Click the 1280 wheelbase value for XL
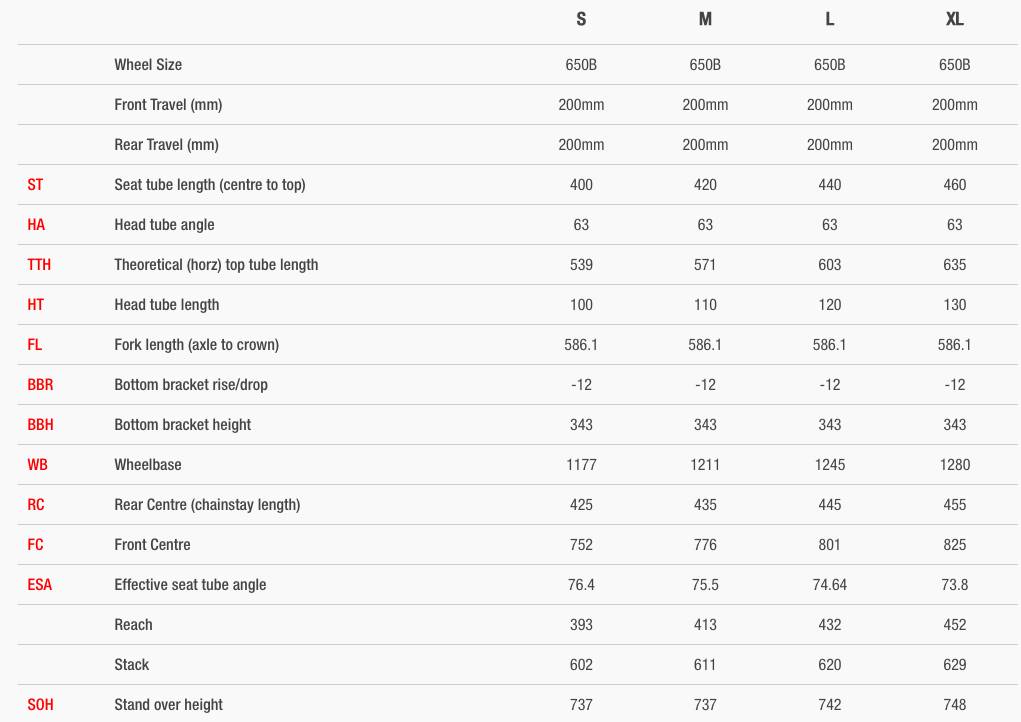 [954, 465]
